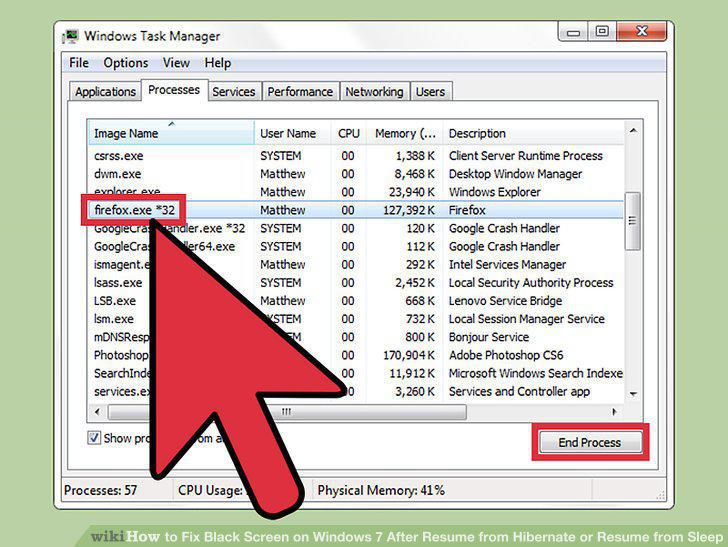
Task: Open the File menu
Action: click(78, 63)
